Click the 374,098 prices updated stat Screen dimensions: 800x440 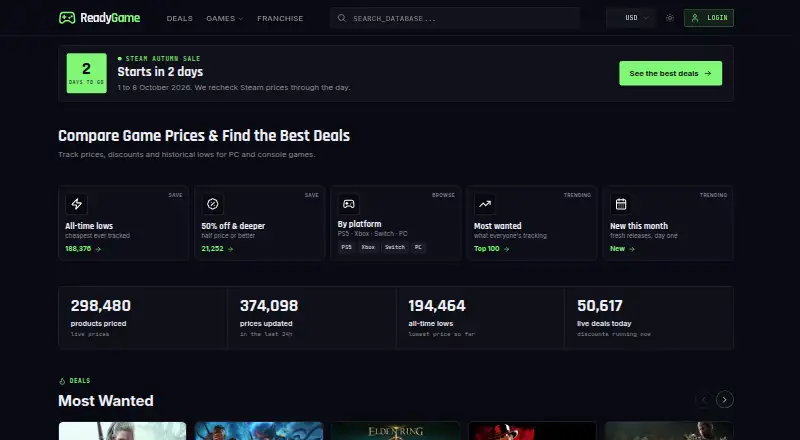312,318
